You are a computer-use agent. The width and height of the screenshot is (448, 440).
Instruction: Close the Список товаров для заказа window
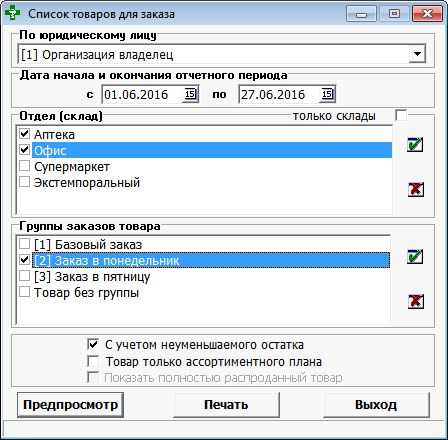(427, 14)
